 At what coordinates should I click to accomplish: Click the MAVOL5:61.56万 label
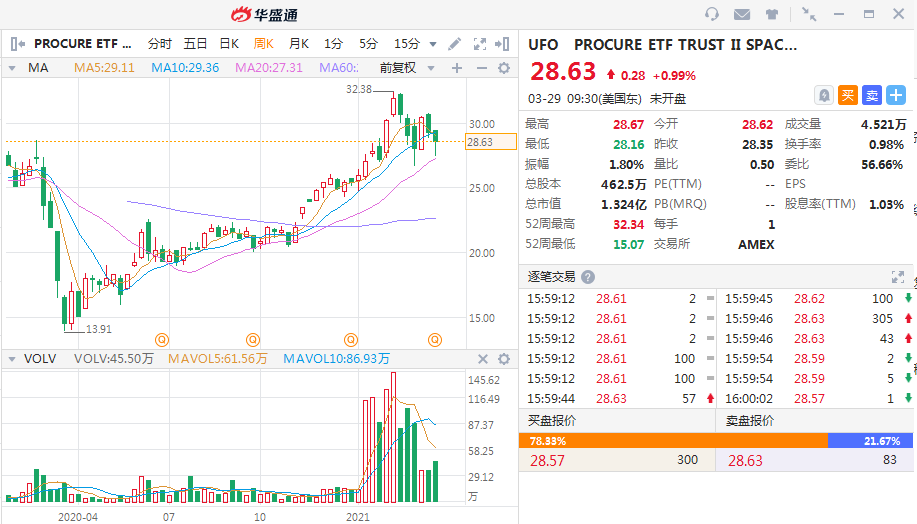(x=218, y=358)
